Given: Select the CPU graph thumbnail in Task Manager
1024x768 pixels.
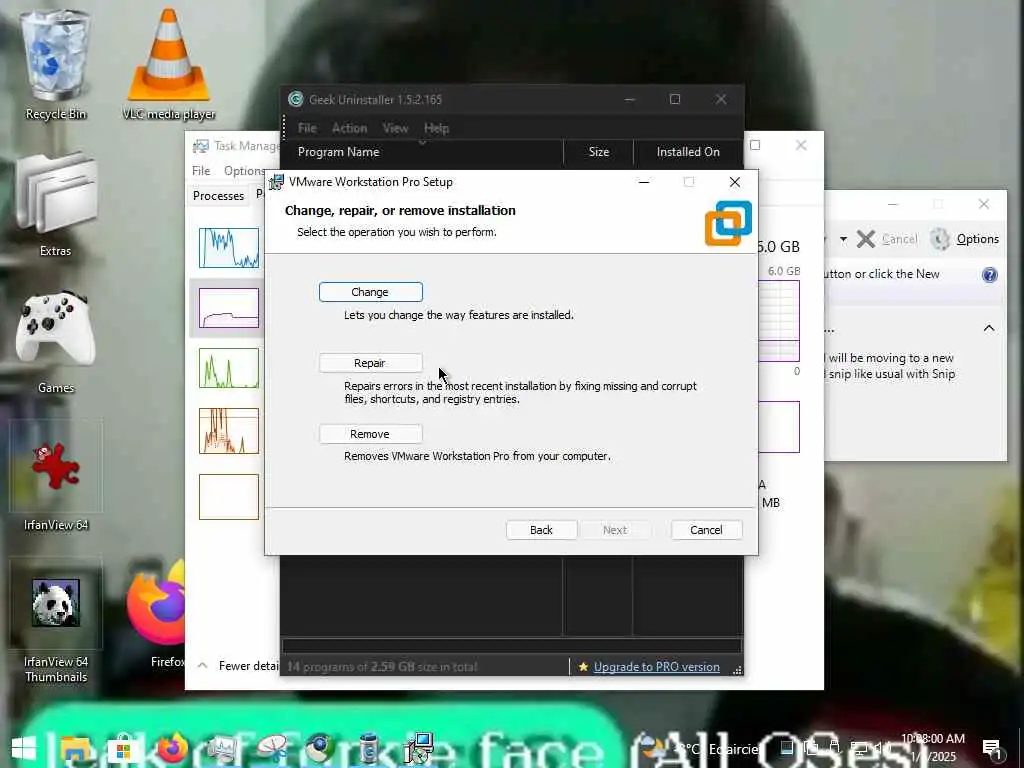Looking at the screenshot, I should 229,248.
